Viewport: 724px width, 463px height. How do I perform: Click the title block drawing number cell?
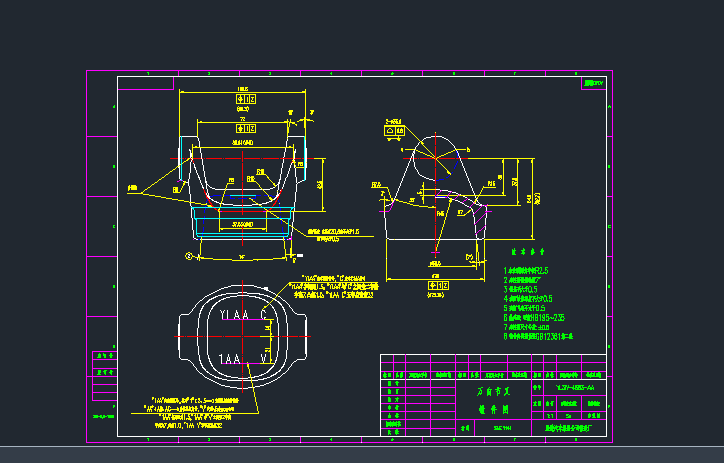tap(575, 386)
